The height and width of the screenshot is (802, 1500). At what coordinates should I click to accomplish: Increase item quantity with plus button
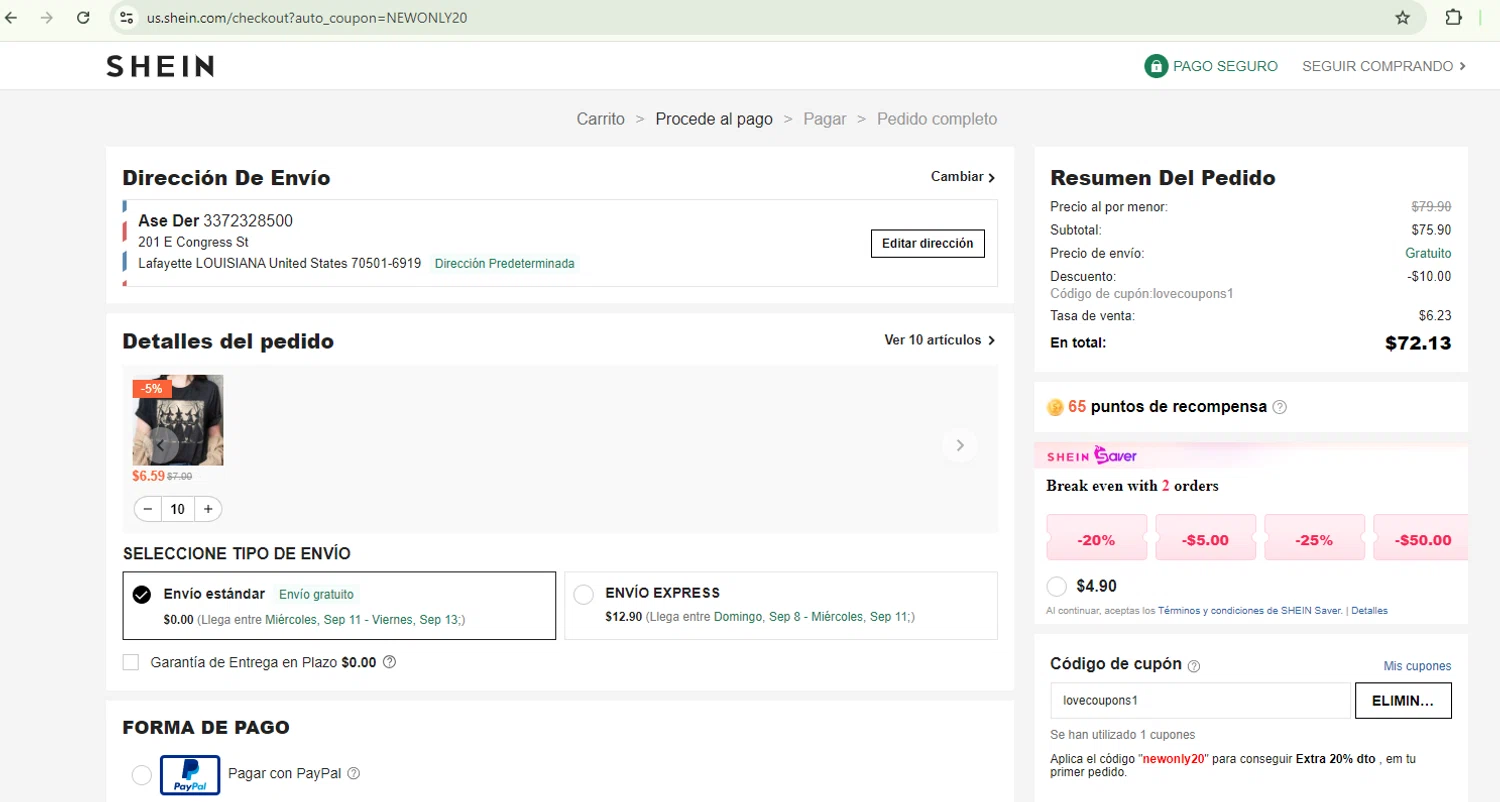[208, 509]
